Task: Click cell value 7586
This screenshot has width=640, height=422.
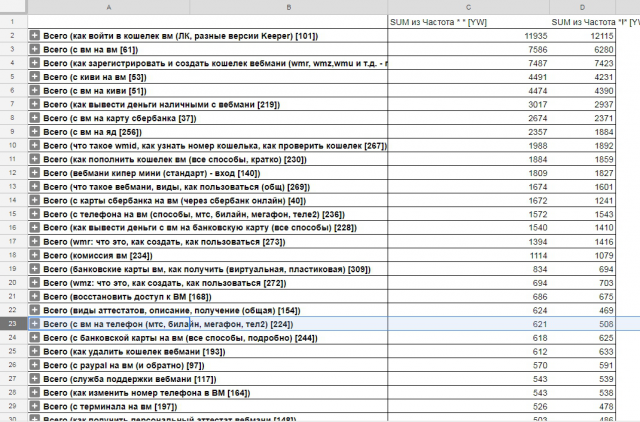Action: point(538,50)
